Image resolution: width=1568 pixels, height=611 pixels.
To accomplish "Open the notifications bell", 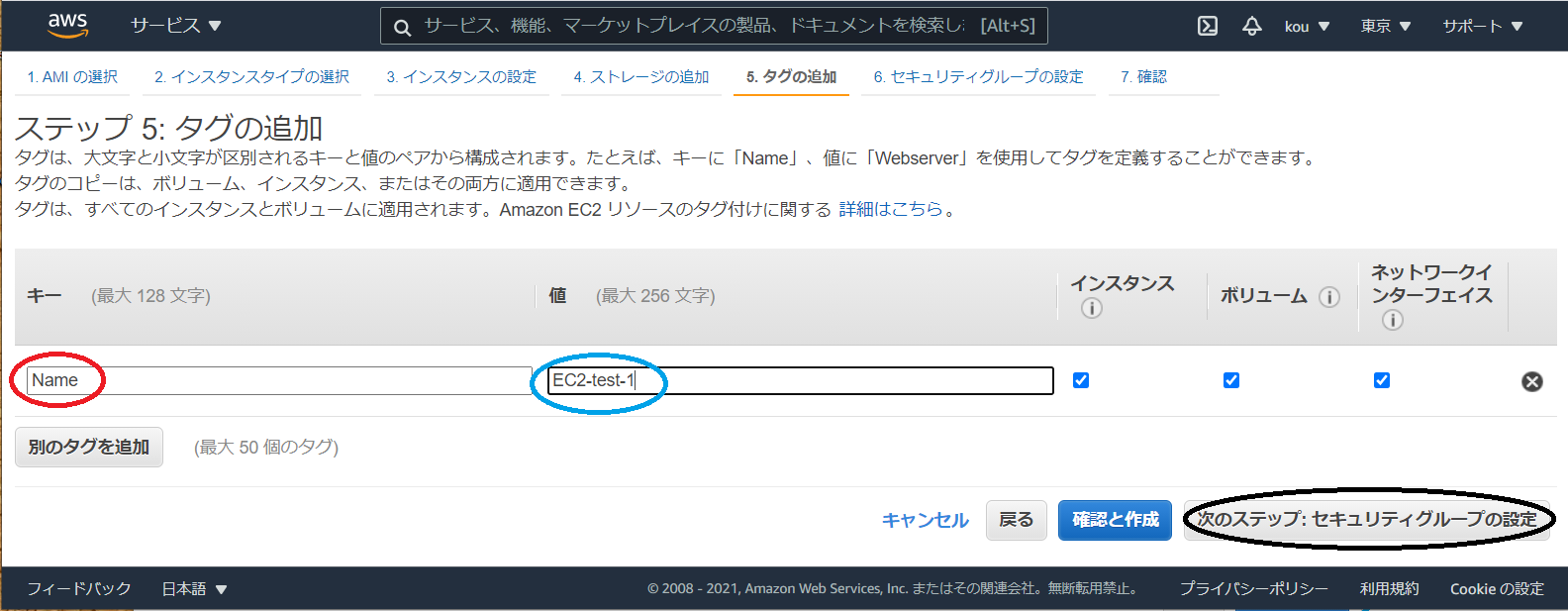I will point(1252,26).
